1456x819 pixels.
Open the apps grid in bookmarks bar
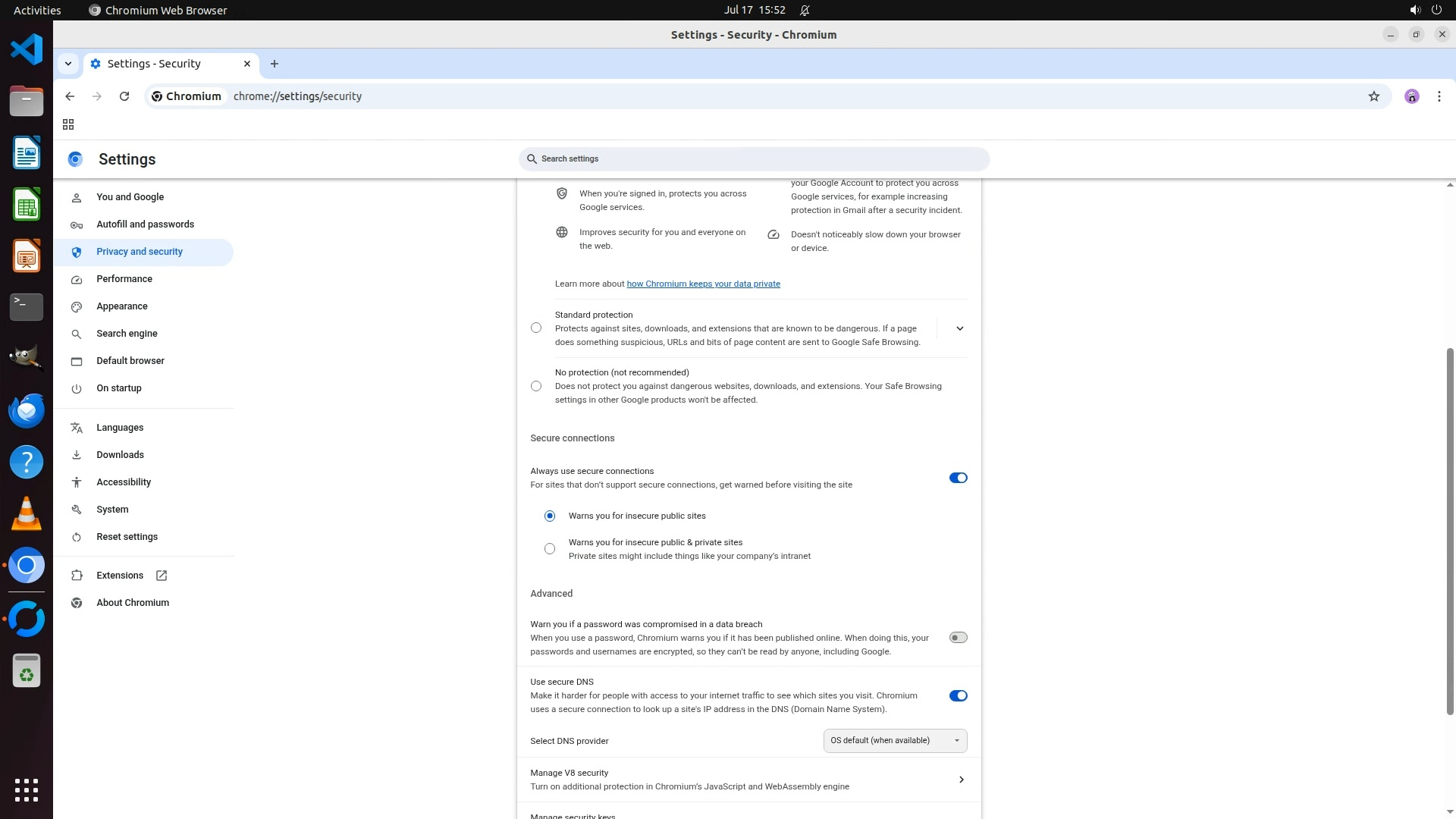[68, 124]
